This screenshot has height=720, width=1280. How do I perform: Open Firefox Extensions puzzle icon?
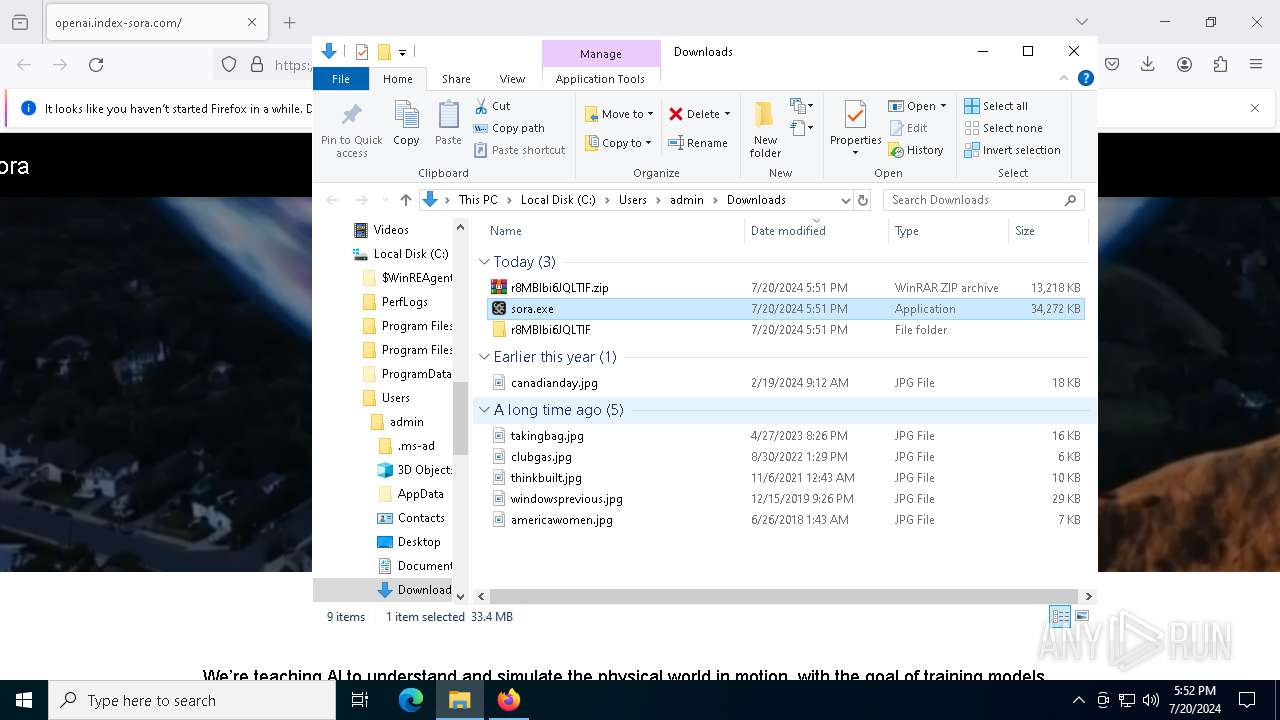(1220, 65)
